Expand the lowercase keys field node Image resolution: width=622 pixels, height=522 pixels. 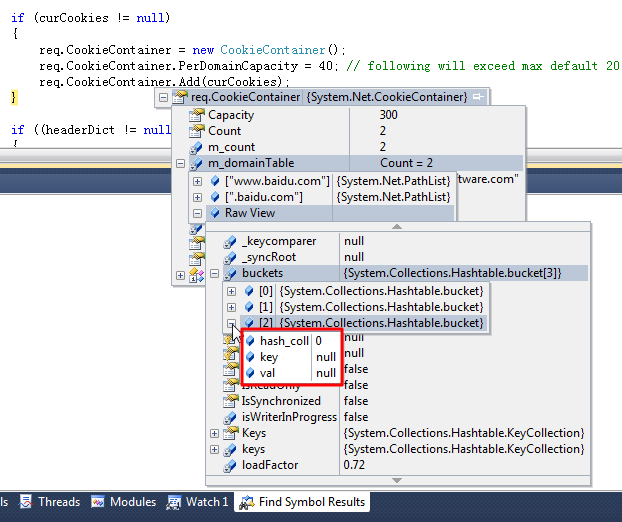click(x=215, y=449)
